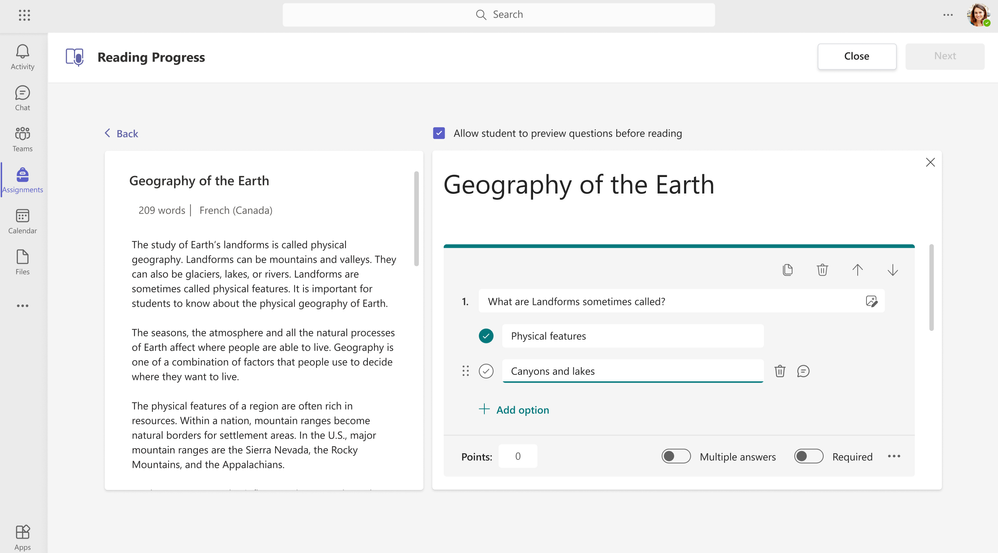Screen dimensions: 998x553
Task: Select Assignments in the sidebar
Action: pyautogui.click(x=22, y=180)
